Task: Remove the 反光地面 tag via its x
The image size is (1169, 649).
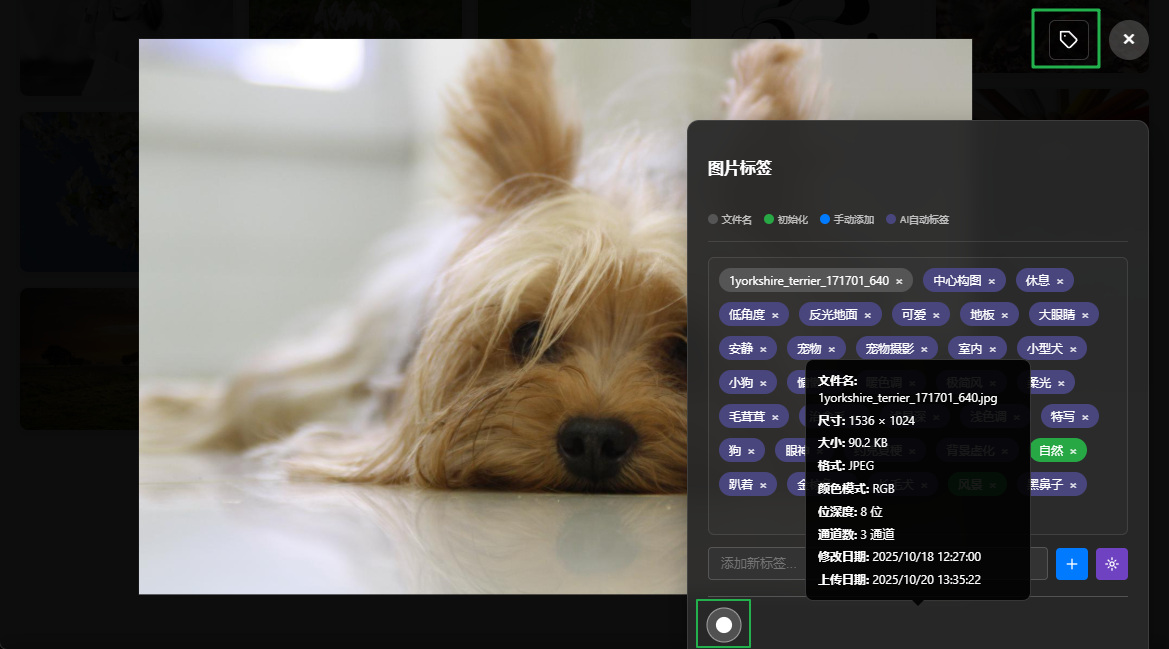Action: point(868,315)
